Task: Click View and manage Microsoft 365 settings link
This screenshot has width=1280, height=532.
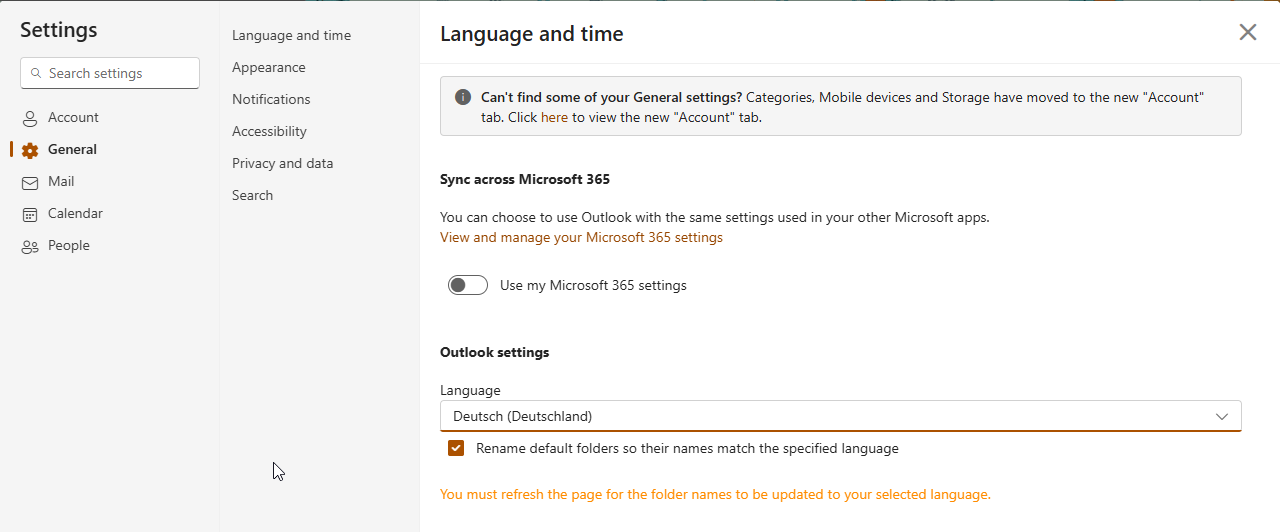Action: click(x=581, y=237)
